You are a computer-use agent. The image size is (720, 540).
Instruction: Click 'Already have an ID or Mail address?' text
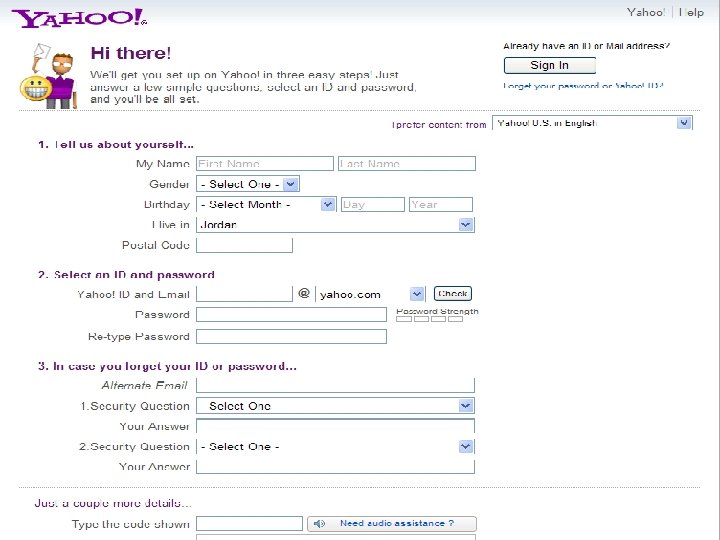click(x=586, y=46)
